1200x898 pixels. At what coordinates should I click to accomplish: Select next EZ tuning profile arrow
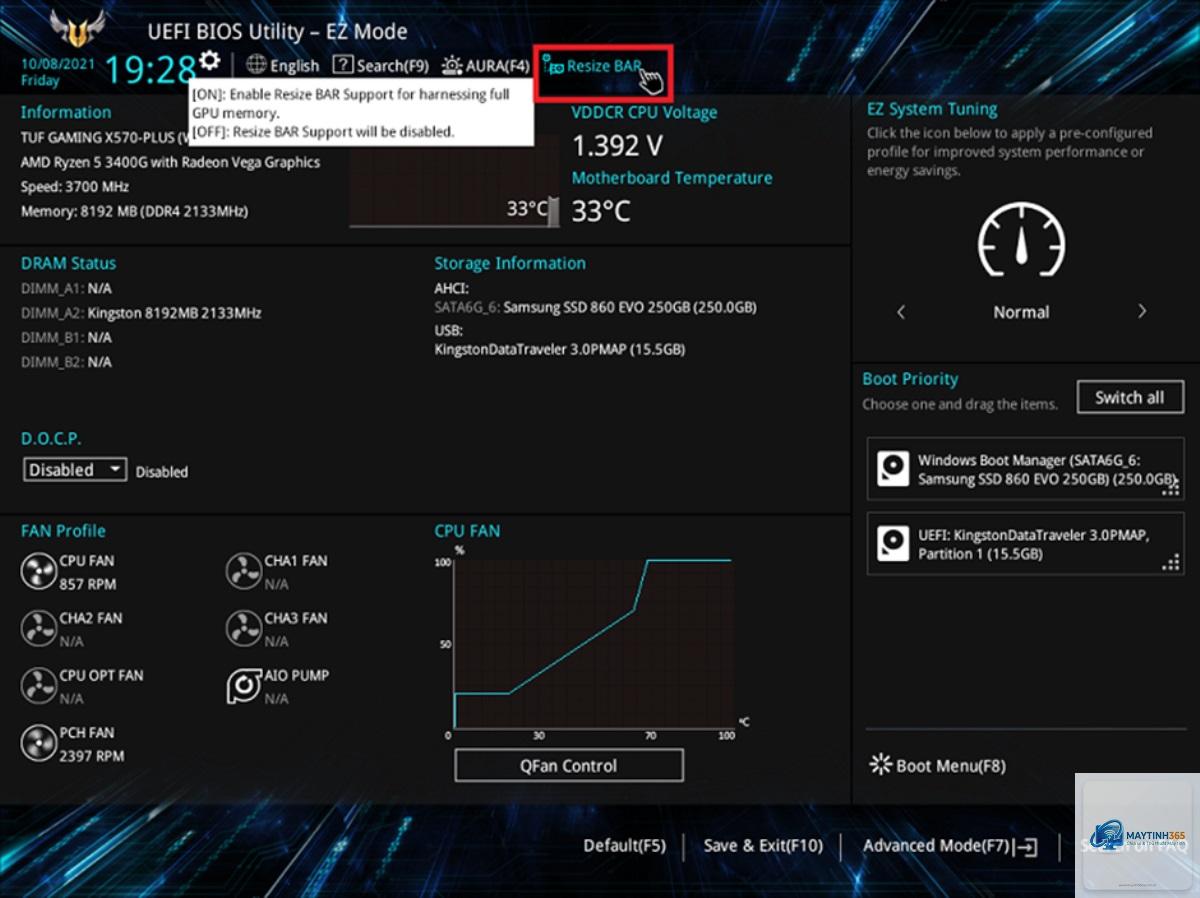point(1142,312)
